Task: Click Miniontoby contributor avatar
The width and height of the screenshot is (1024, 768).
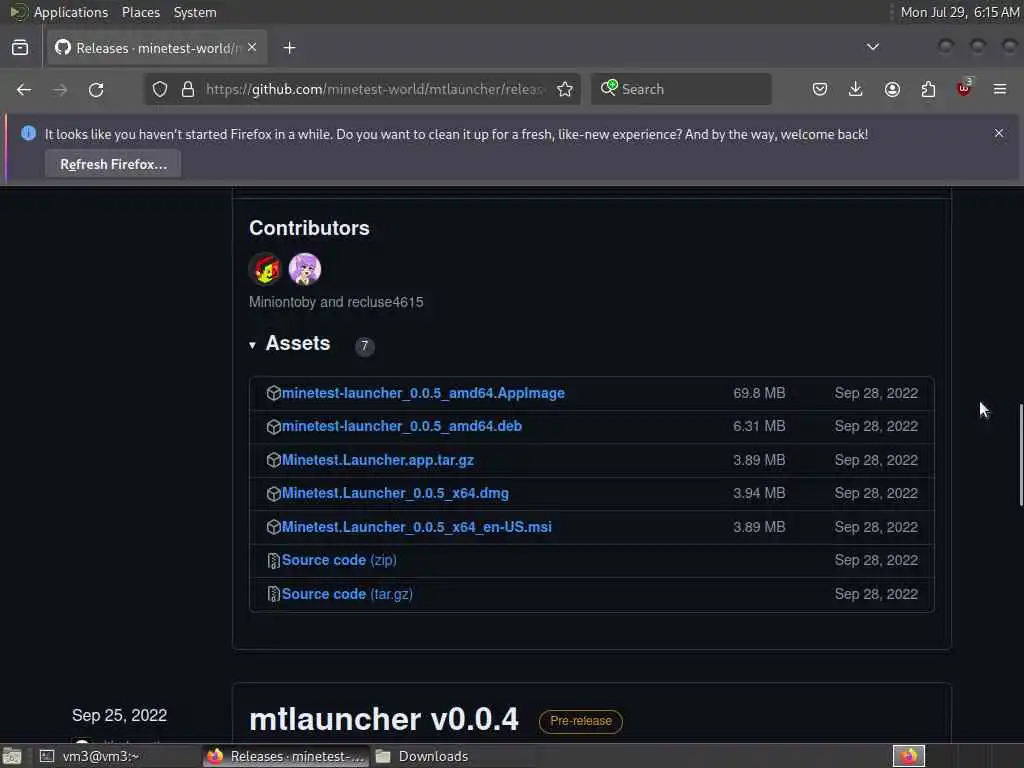Action: [265, 268]
